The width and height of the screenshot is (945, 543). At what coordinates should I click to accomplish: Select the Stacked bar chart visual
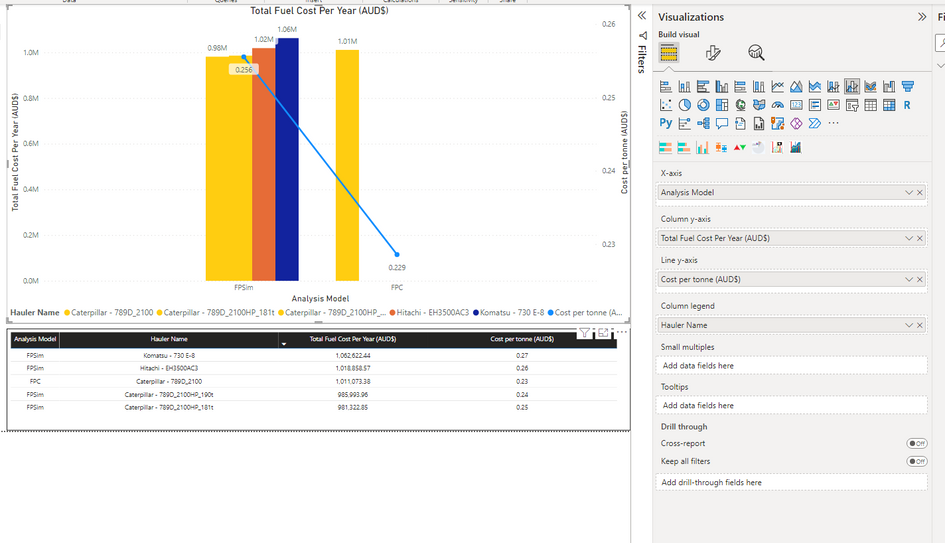[x=666, y=87]
